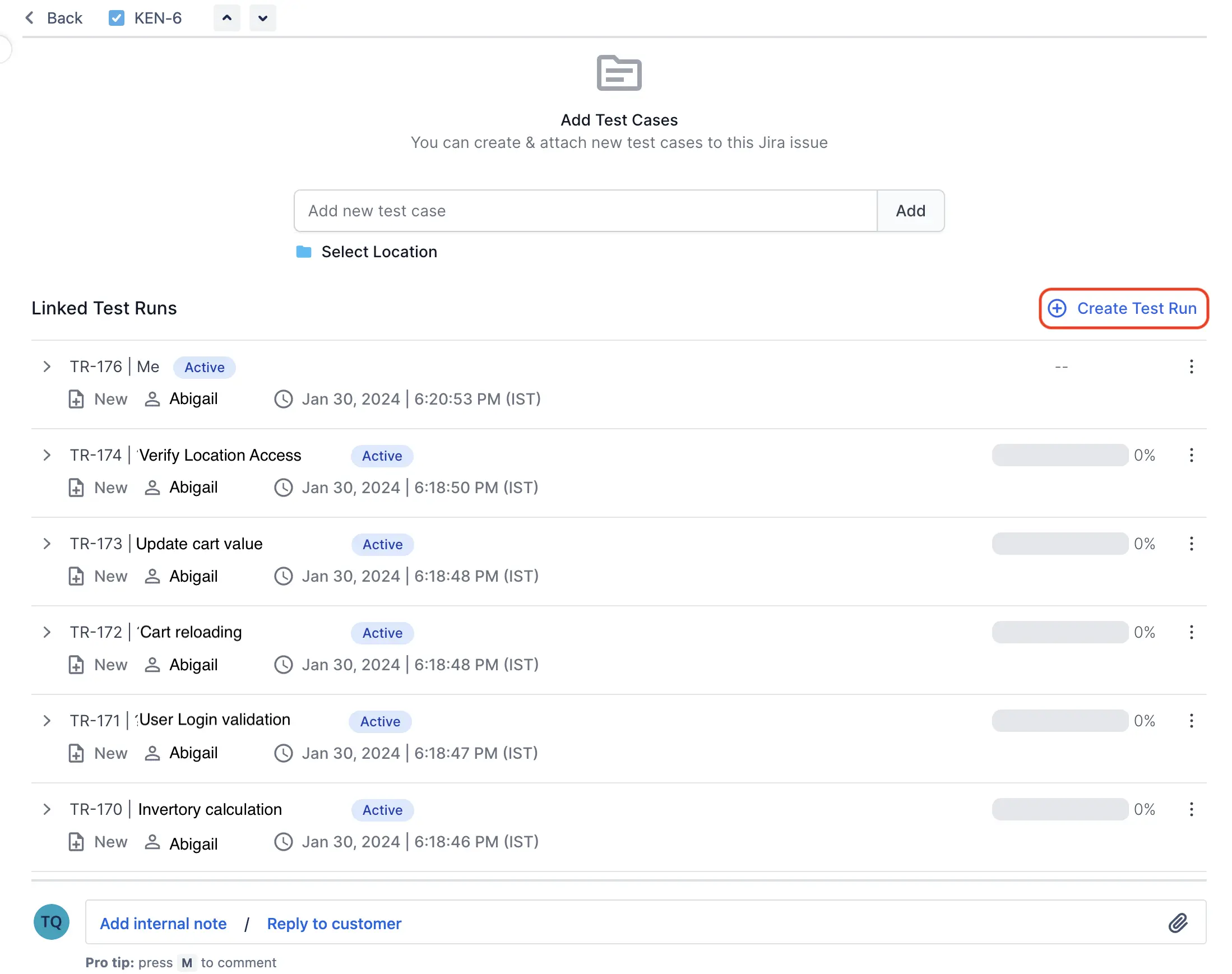Click the Create Test Run button

(1123, 309)
